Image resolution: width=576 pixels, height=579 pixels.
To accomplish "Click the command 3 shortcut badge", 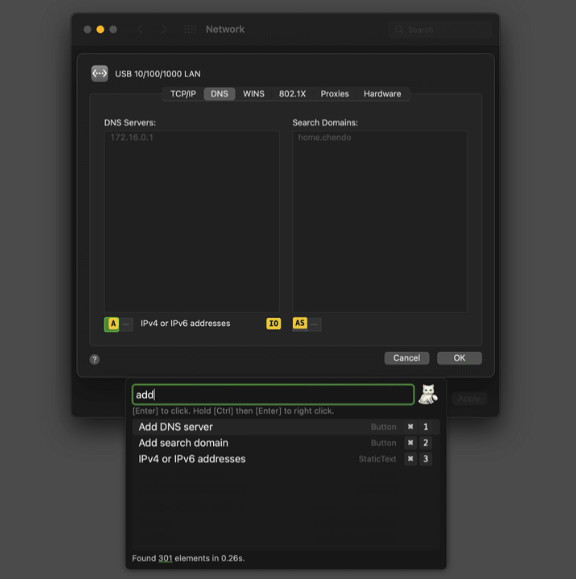I will coord(418,459).
